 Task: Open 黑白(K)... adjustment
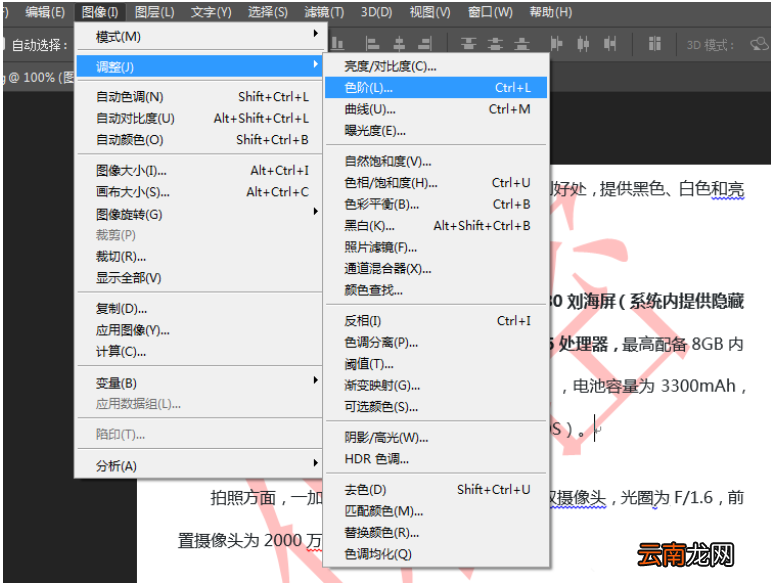coord(436,226)
